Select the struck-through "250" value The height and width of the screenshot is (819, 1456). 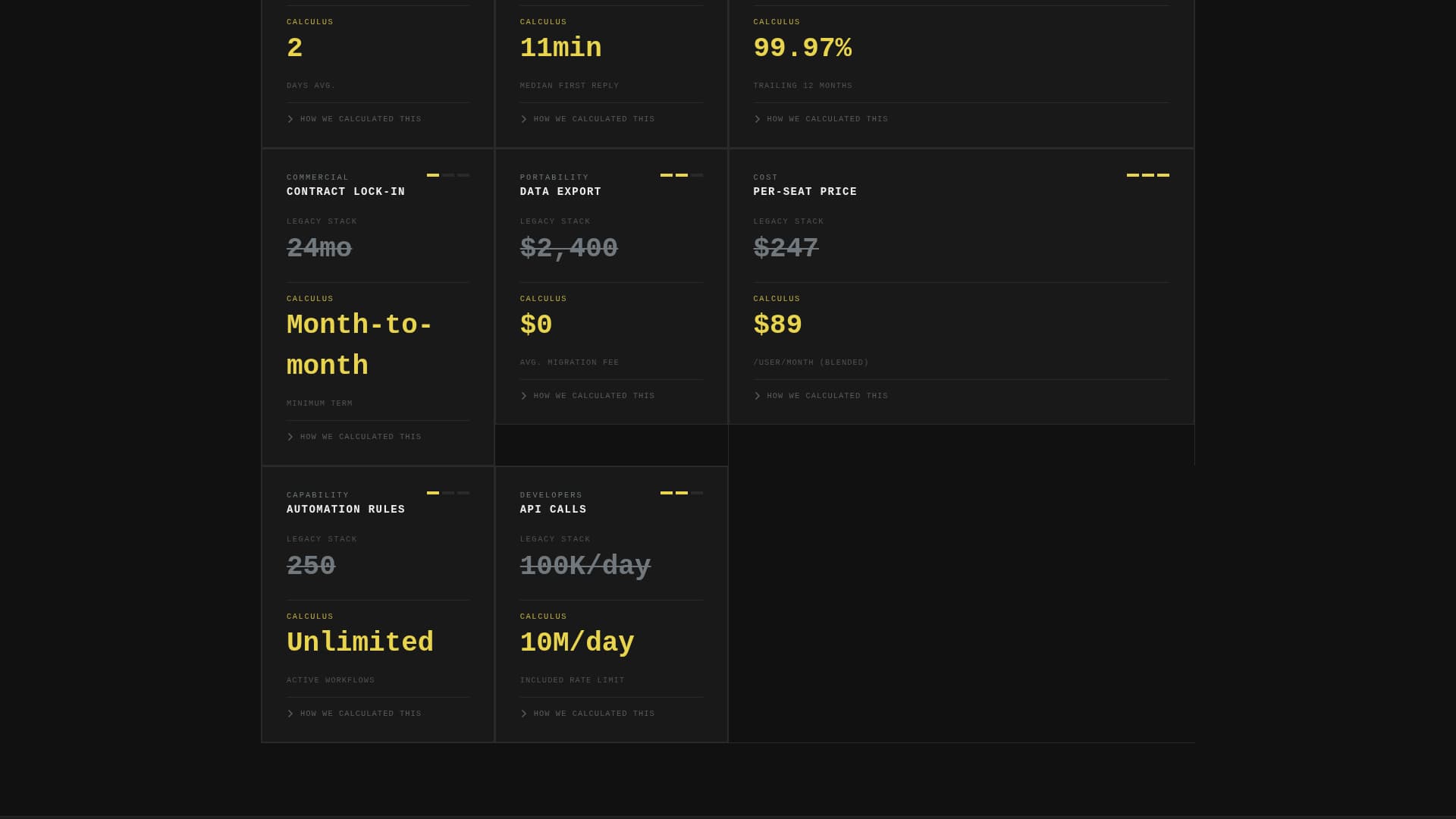pyautogui.click(x=311, y=566)
